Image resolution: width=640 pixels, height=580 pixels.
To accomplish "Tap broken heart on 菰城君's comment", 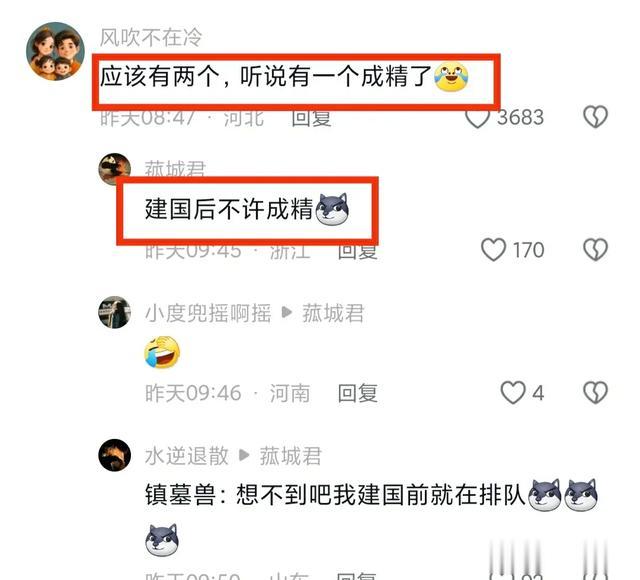I will point(596,249).
